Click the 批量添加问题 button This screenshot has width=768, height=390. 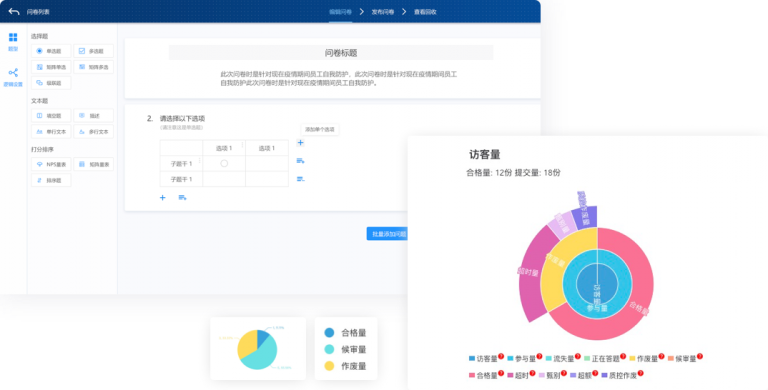click(x=387, y=234)
